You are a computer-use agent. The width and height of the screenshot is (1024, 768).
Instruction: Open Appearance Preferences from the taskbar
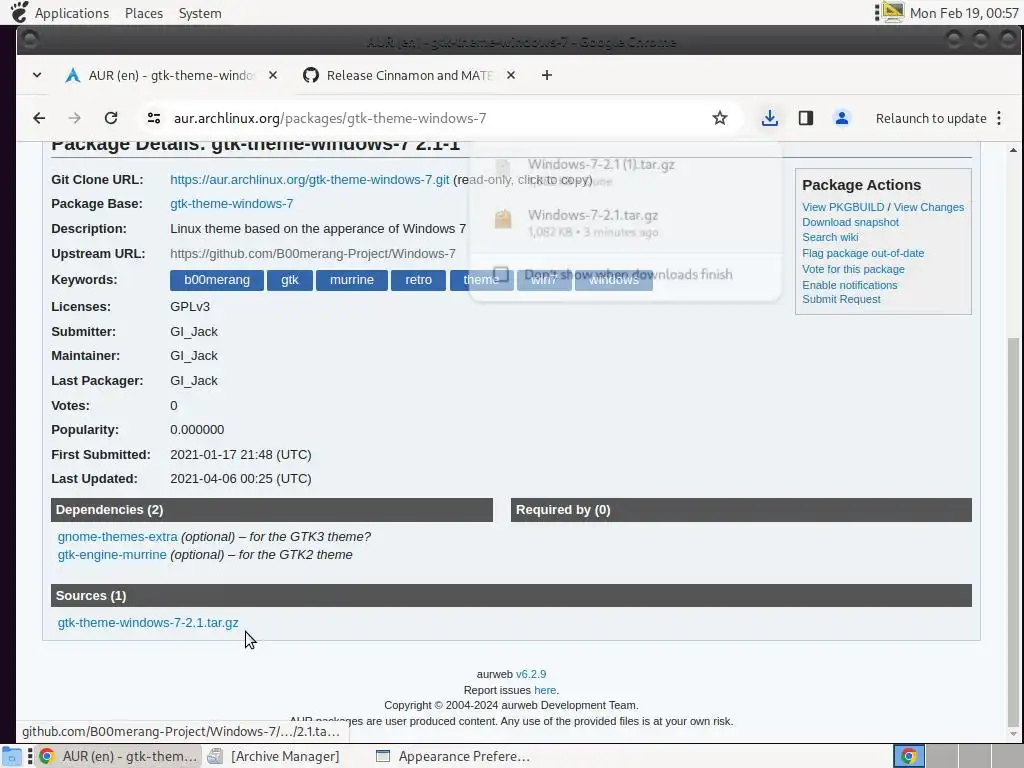click(x=454, y=756)
